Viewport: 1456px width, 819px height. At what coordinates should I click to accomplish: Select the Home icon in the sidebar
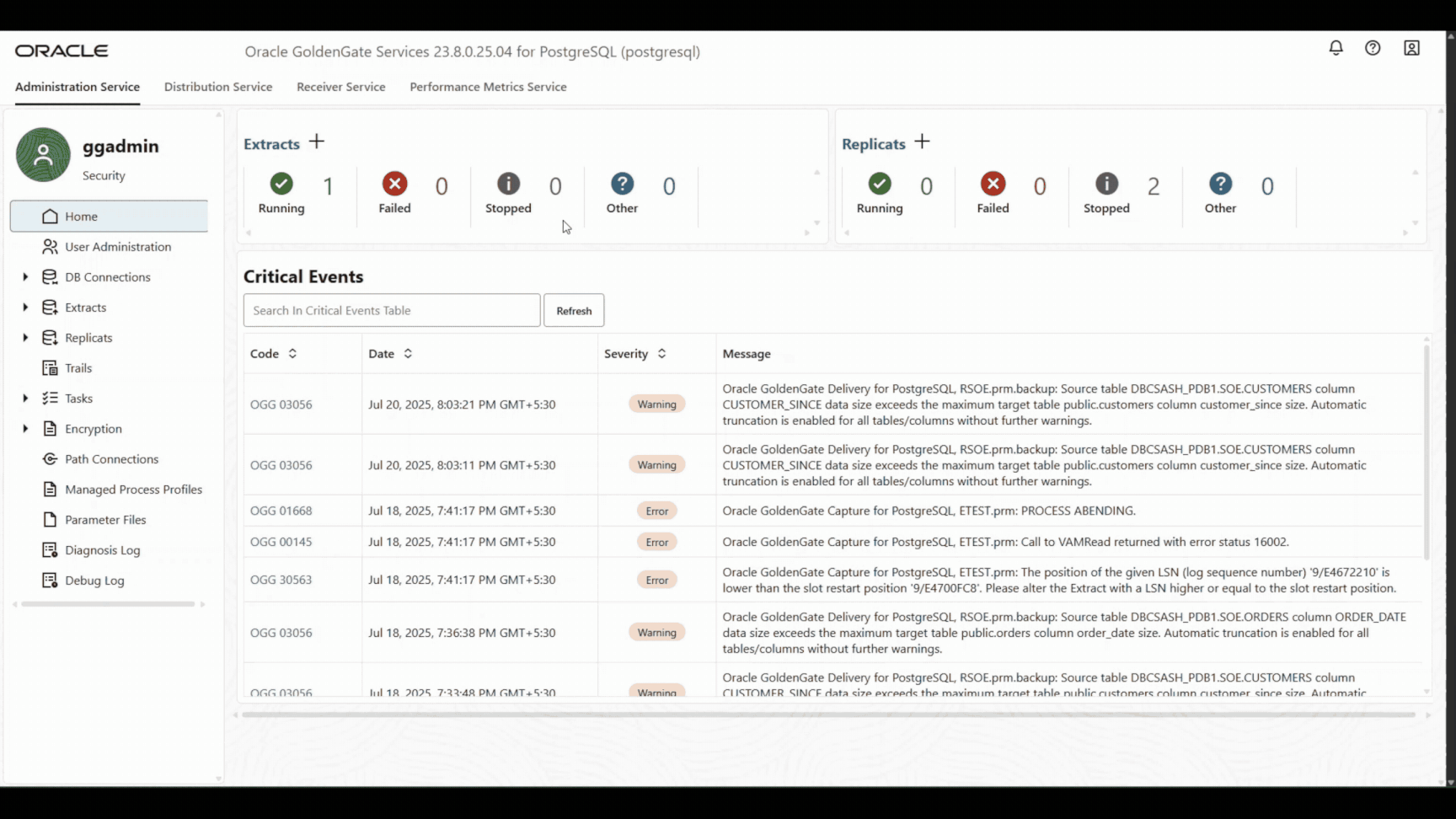point(51,216)
